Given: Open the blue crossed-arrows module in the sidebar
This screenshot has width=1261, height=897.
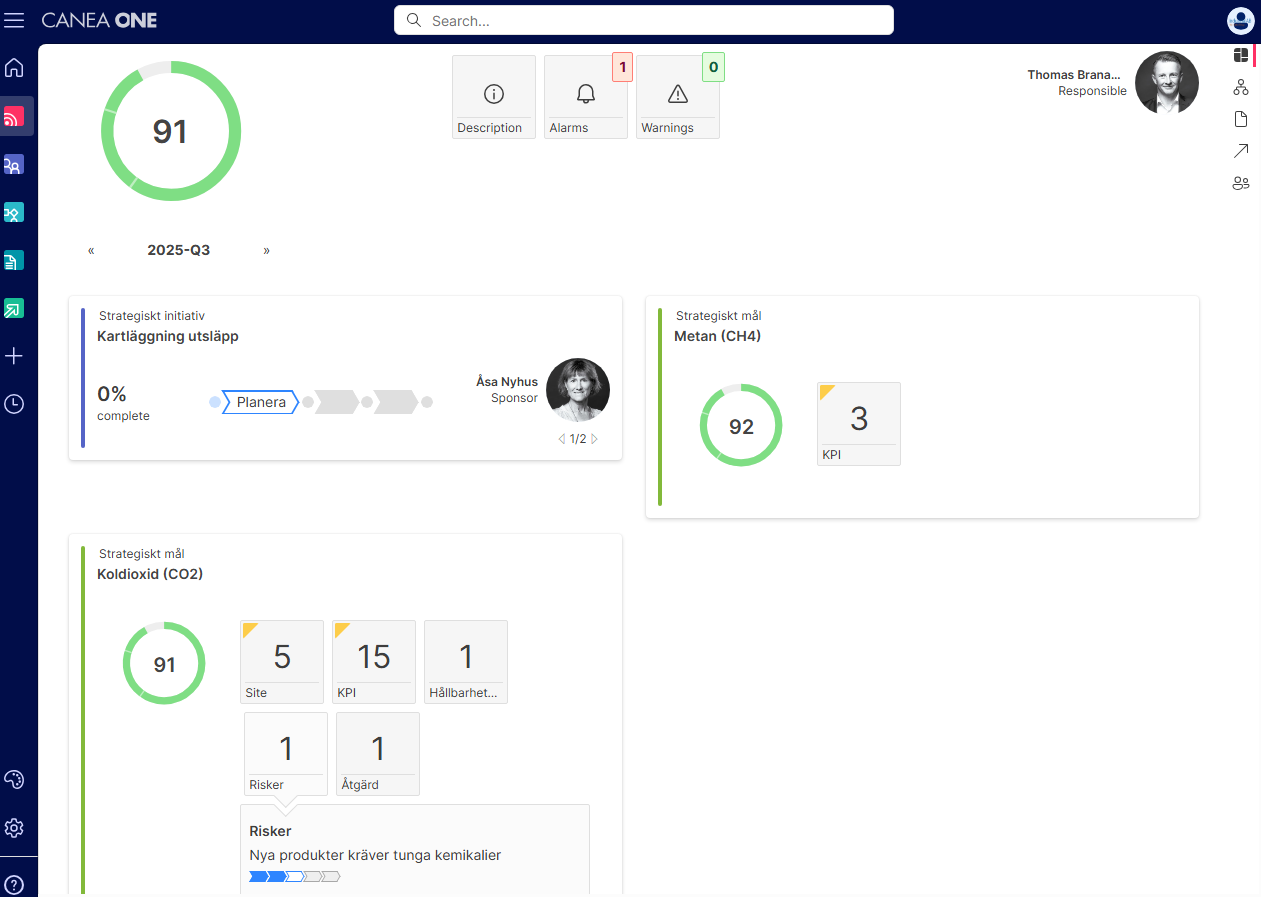Looking at the screenshot, I should (x=14, y=212).
